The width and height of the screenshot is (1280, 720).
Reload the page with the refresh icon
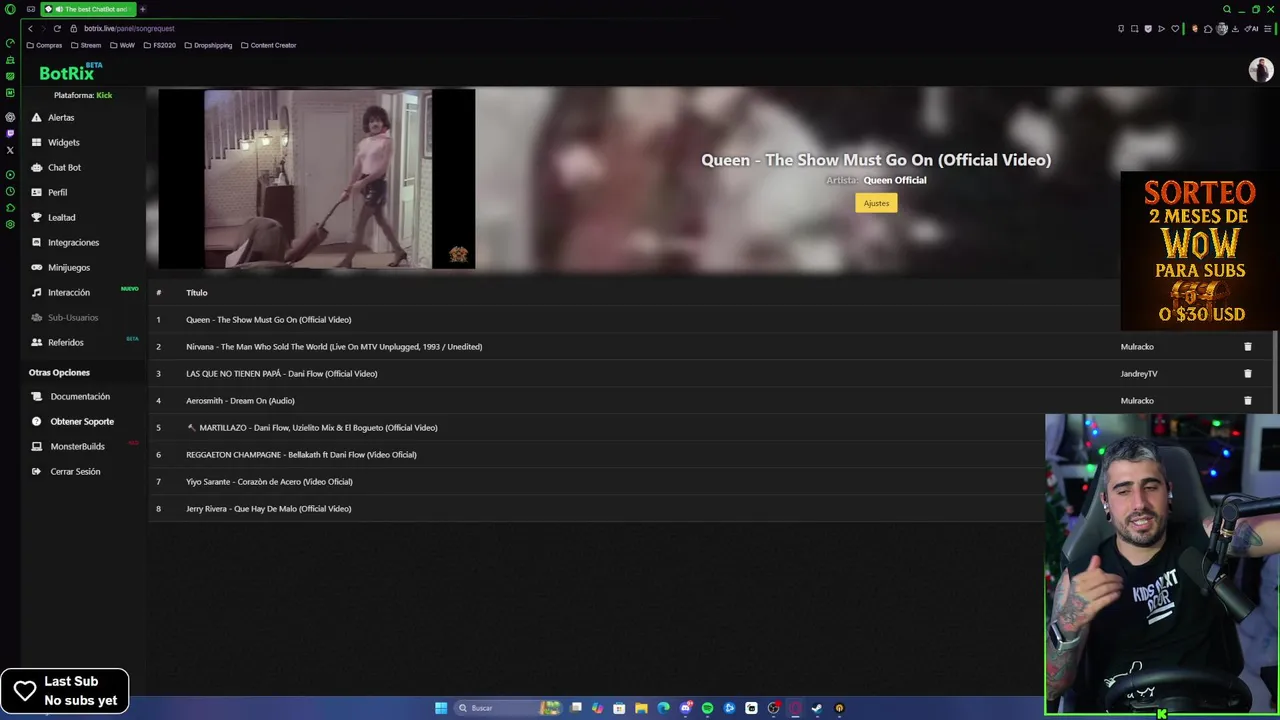tap(57, 29)
